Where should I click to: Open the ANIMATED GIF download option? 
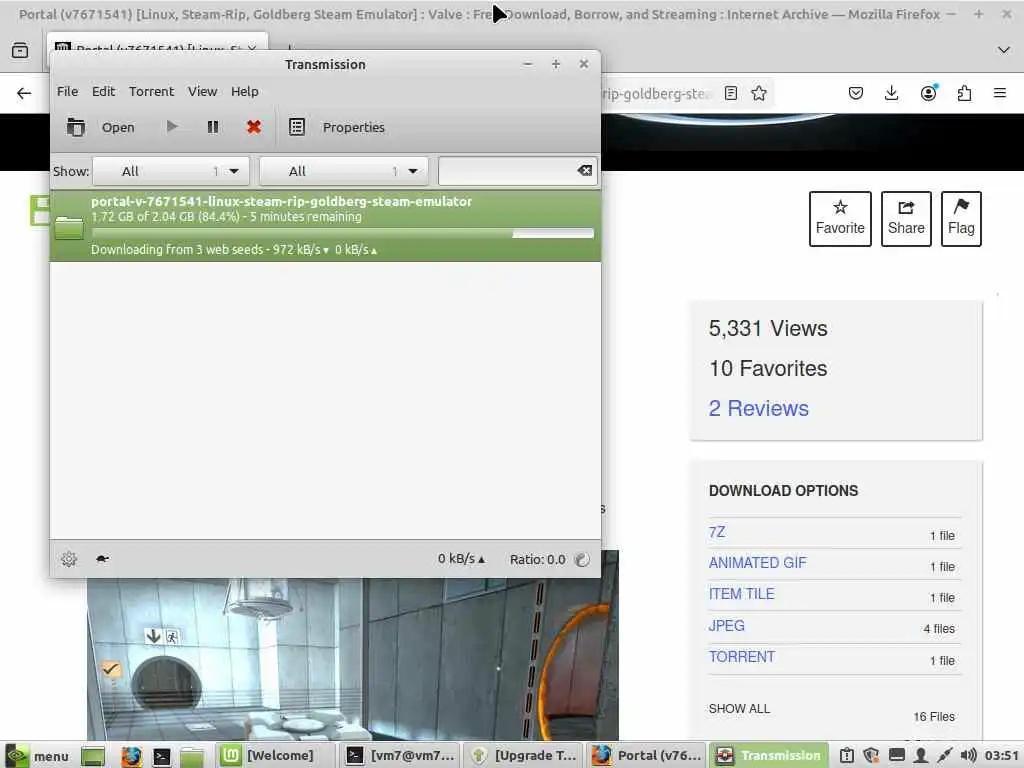(x=758, y=562)
